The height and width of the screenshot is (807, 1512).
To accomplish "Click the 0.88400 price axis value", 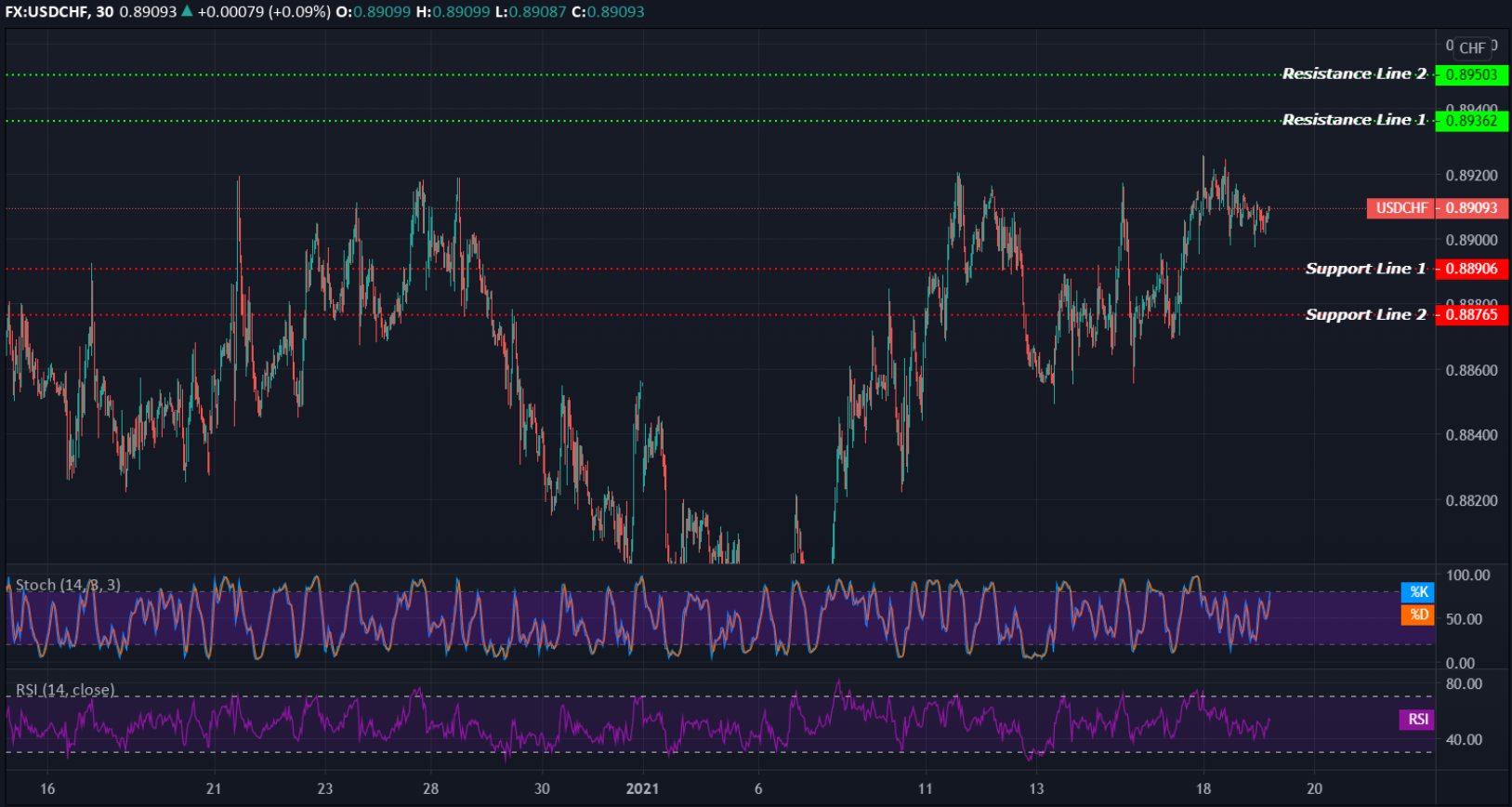I will (x=1472, y=435).
